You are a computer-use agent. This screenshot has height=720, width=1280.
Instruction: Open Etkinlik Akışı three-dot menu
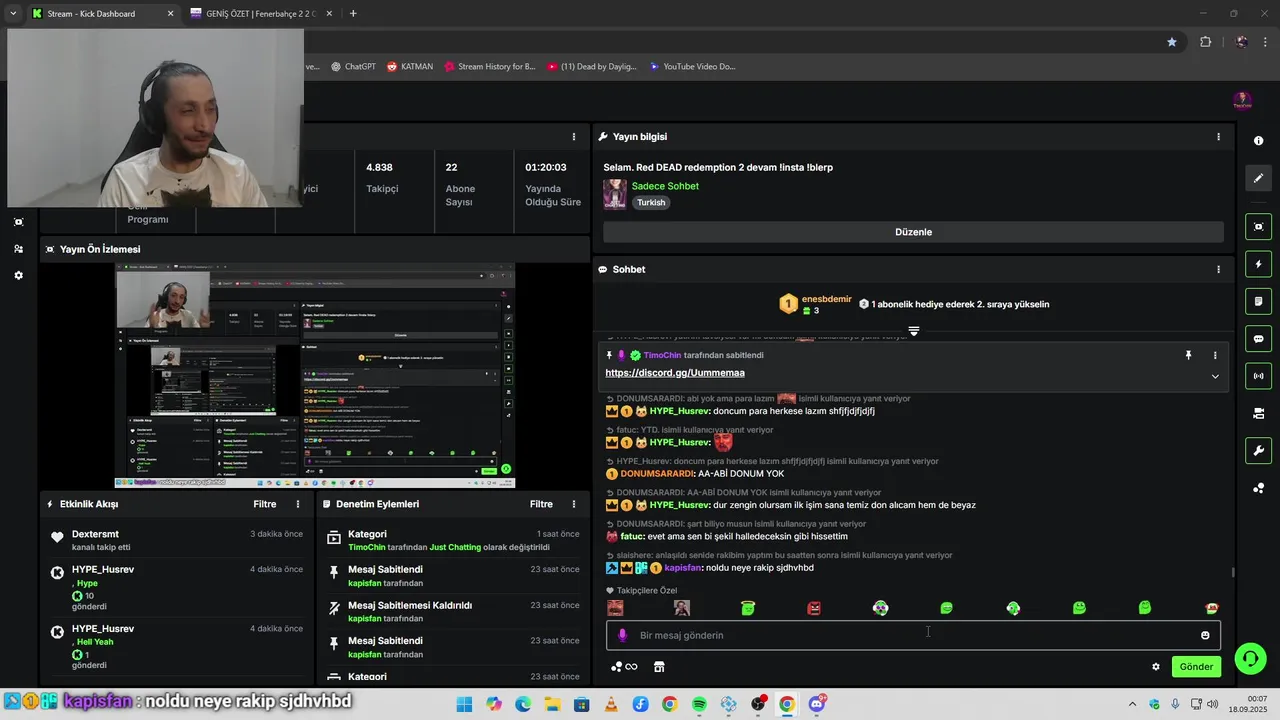297,504
